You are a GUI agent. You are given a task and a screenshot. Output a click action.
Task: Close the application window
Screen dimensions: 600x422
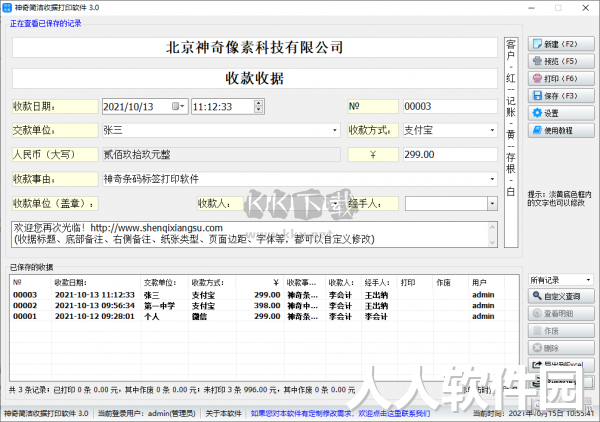[x=585, y=8]
